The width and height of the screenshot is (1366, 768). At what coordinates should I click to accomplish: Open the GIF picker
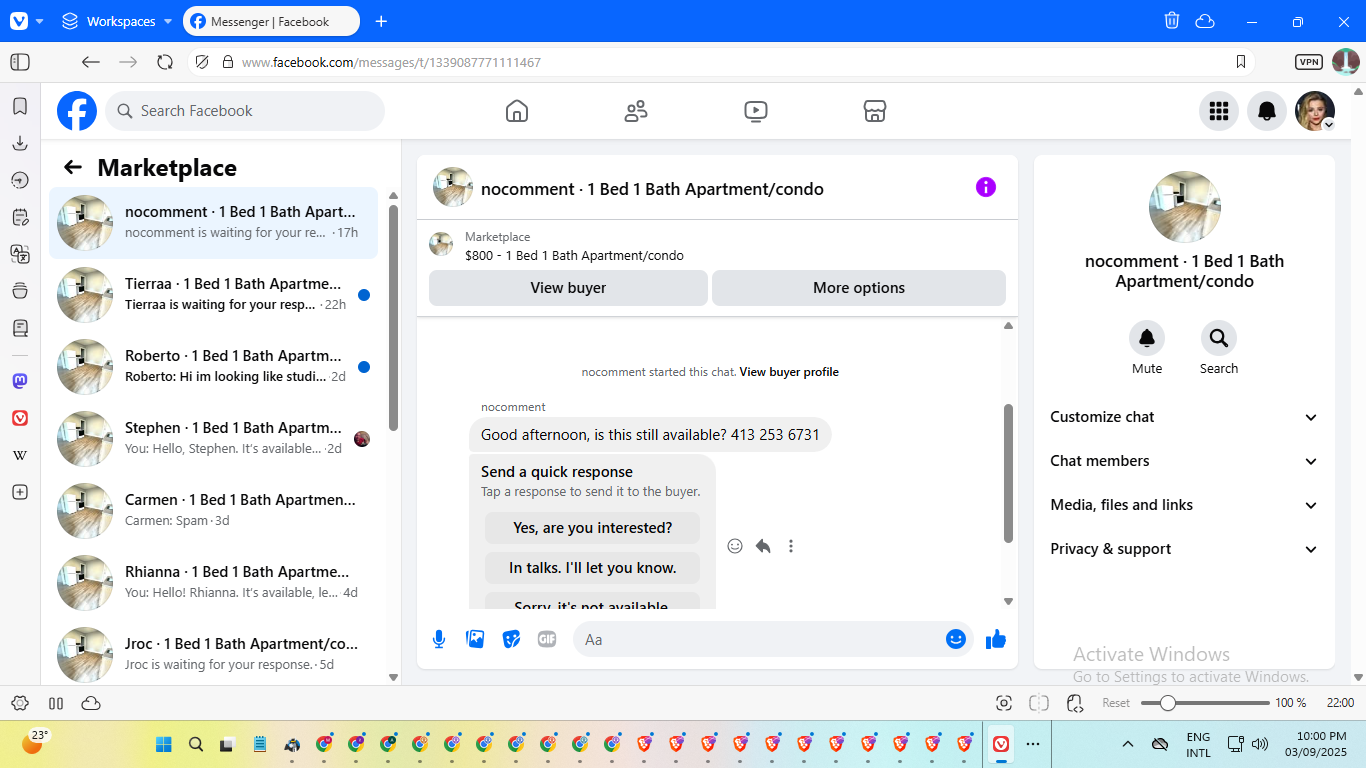click(547, 639)
